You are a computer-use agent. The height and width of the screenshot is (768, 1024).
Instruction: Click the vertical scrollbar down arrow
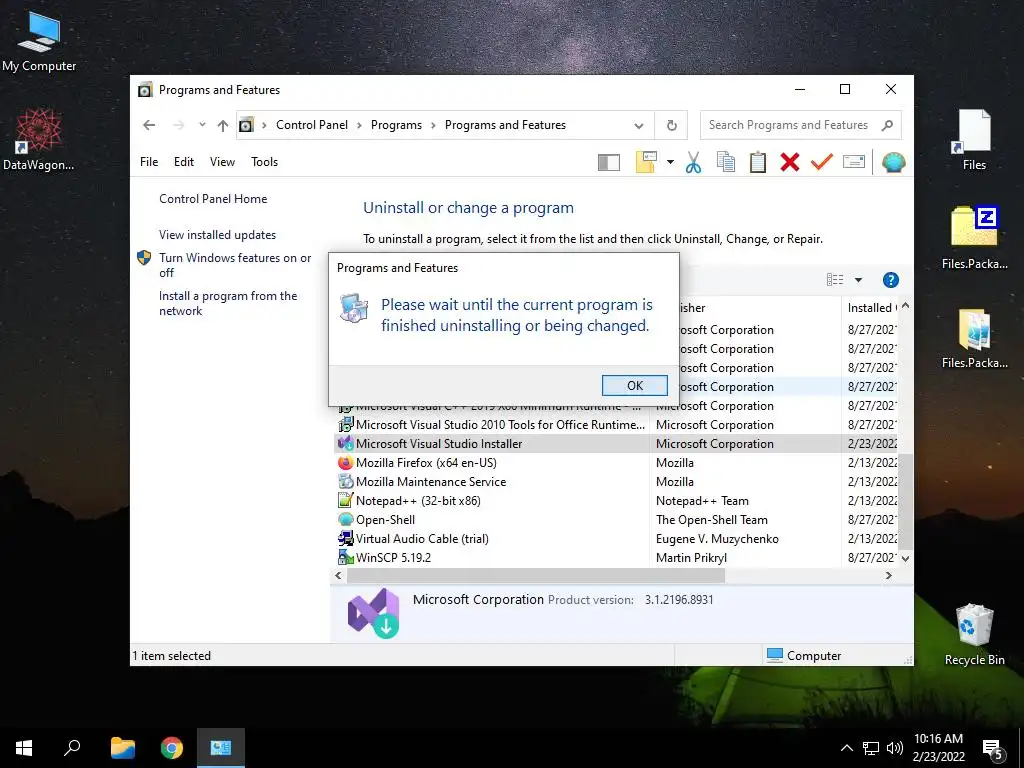pyautogui.click(x=905, y=558)
